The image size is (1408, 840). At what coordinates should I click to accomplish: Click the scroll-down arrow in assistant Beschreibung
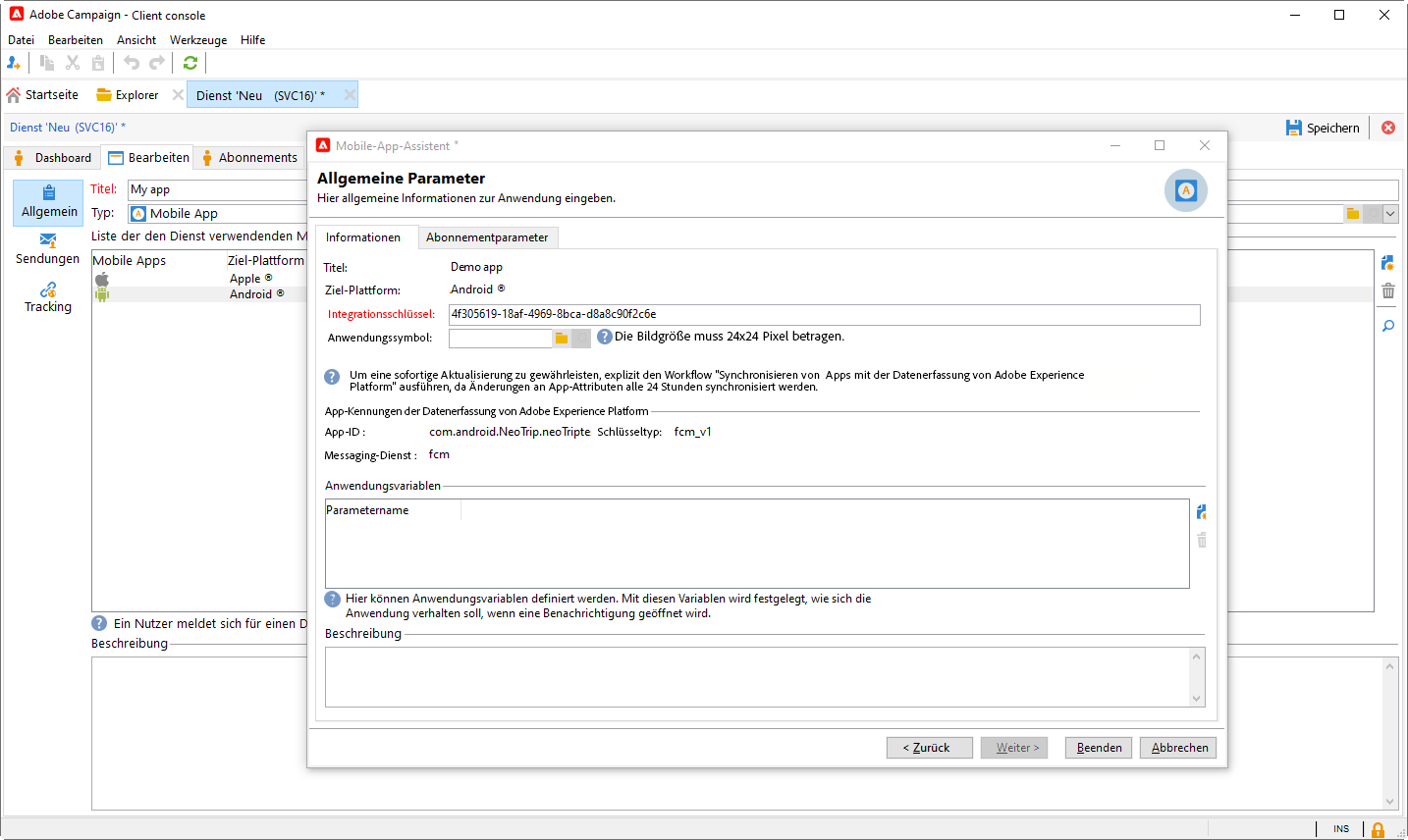pyautogui.click(x=1196, y=699)
